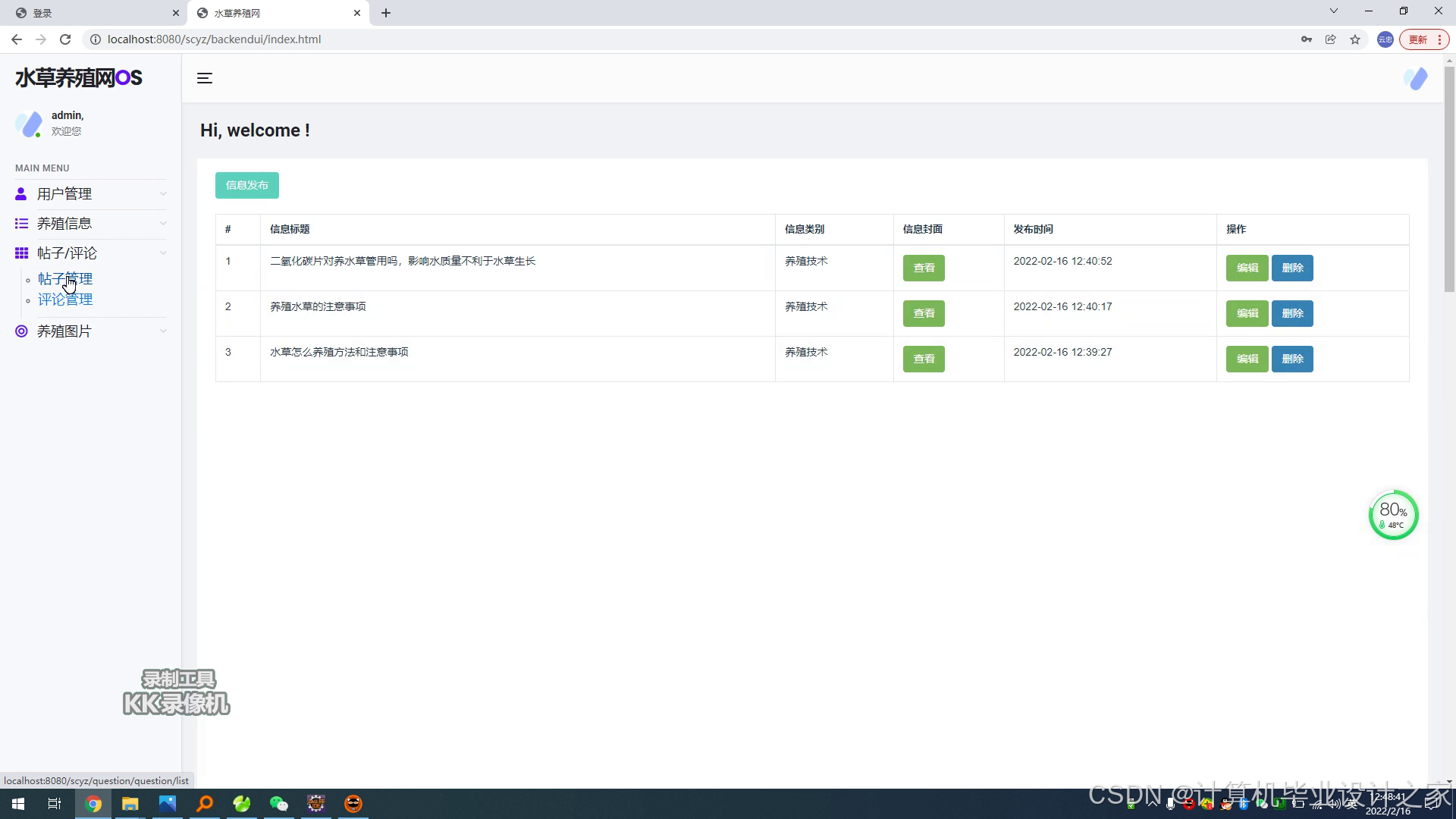Viewport: 1456px width, 819px height.
Task: Open WeChat from the taskbar
Action: 278,804
